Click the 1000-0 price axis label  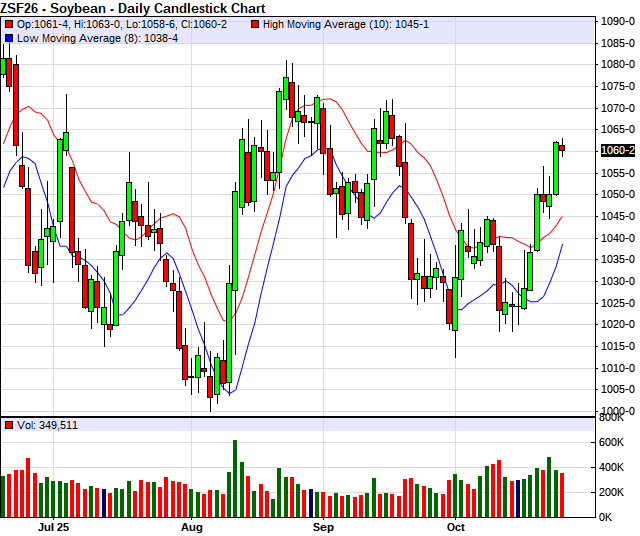(616, 411)
